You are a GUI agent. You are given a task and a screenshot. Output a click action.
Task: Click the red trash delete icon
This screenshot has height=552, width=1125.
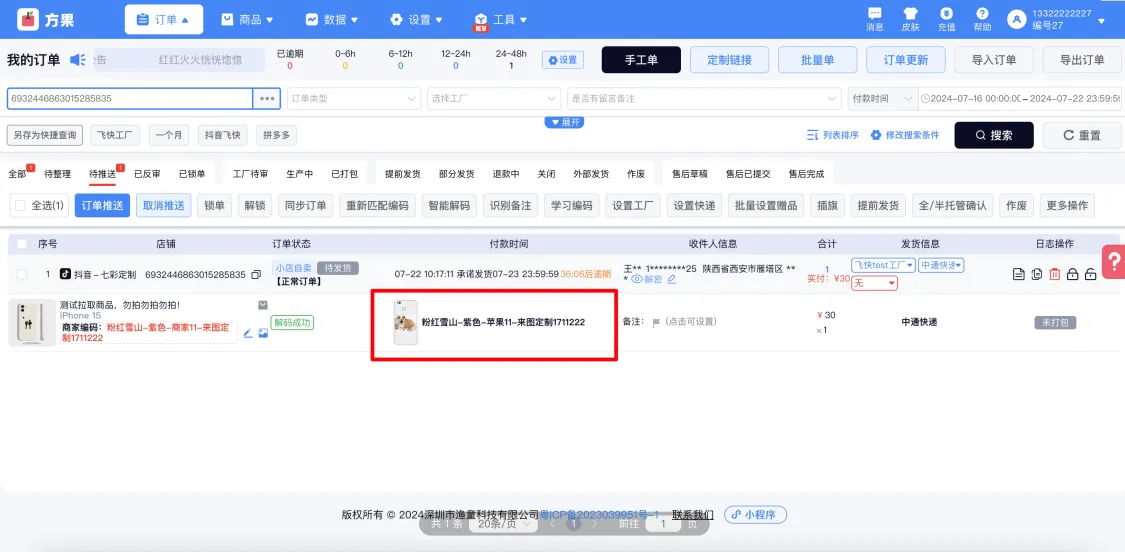1054,273
